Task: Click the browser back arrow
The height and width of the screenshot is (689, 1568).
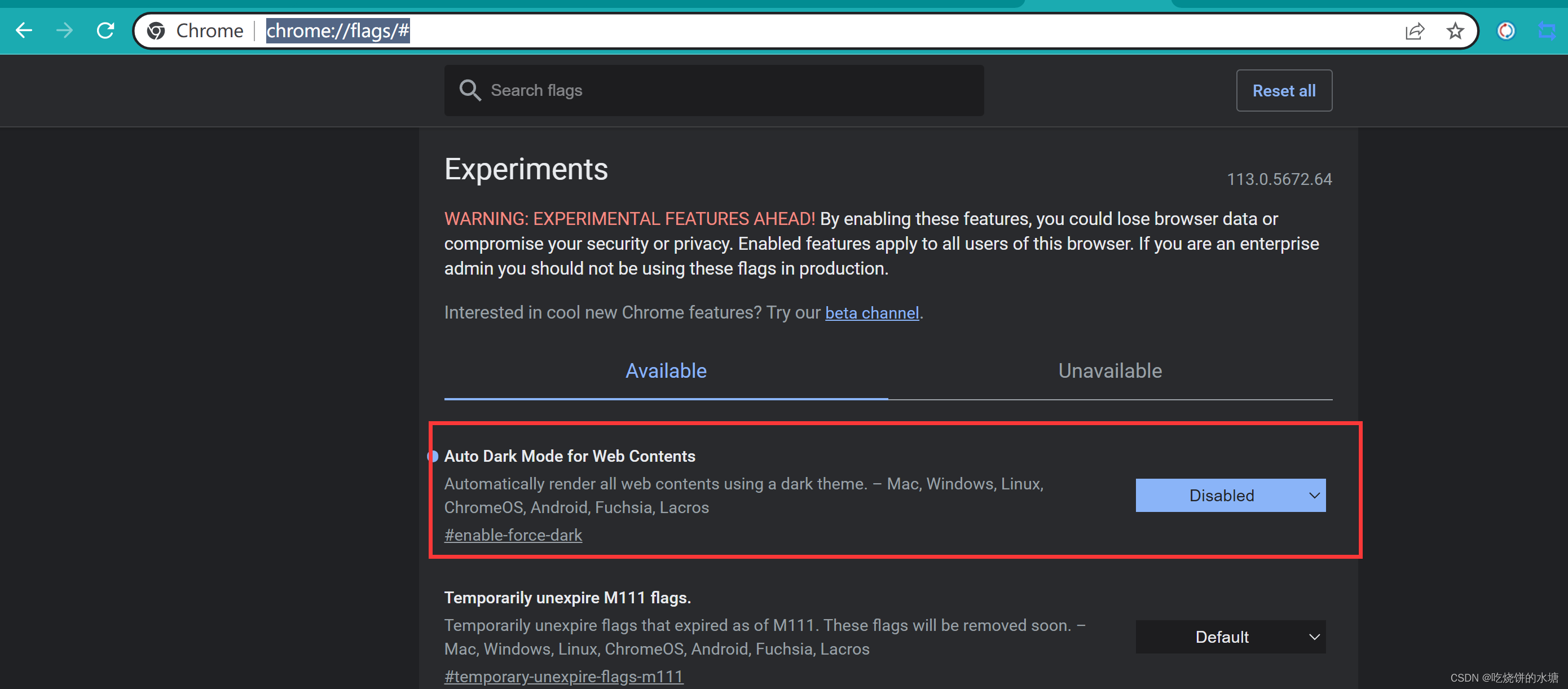Action: click(x=24, y=30)
